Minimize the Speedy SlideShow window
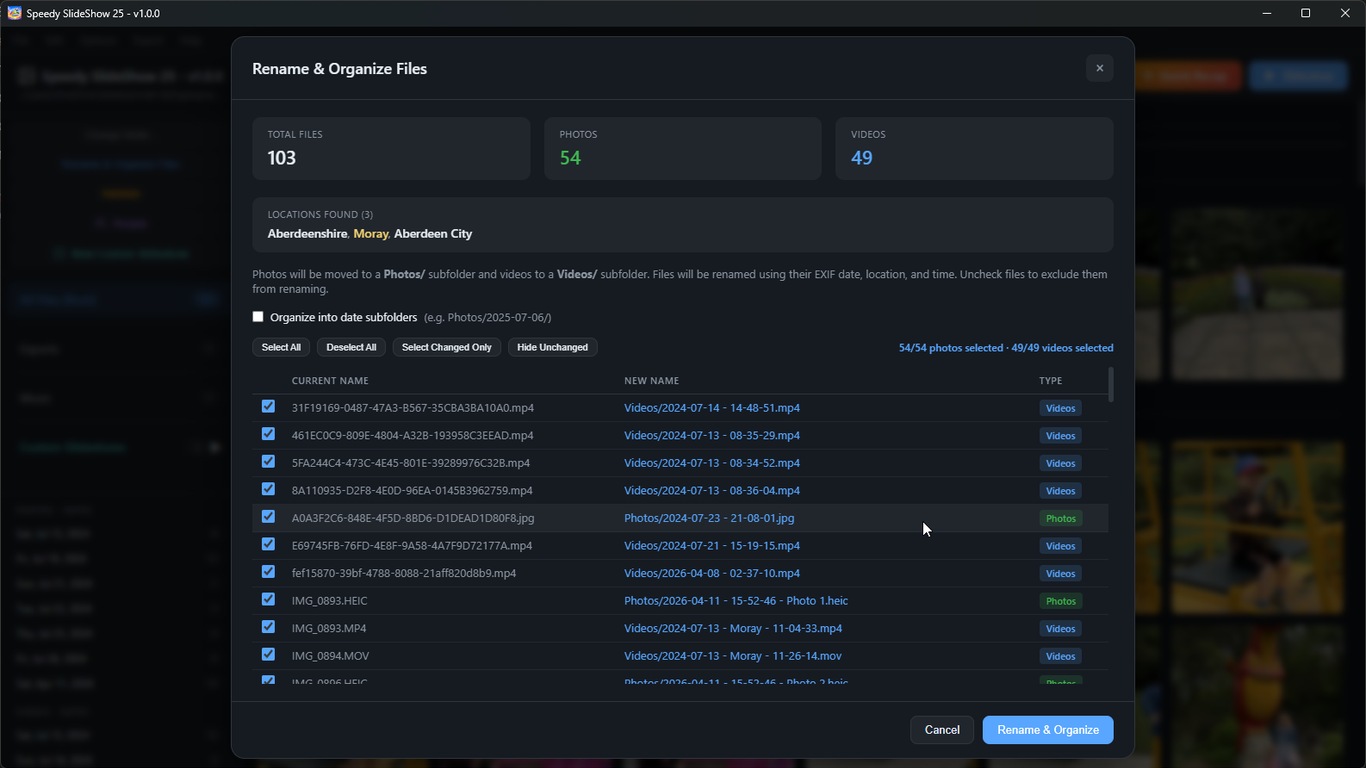The width and height of the screenshot is (1366, 768). point(1267,13)
